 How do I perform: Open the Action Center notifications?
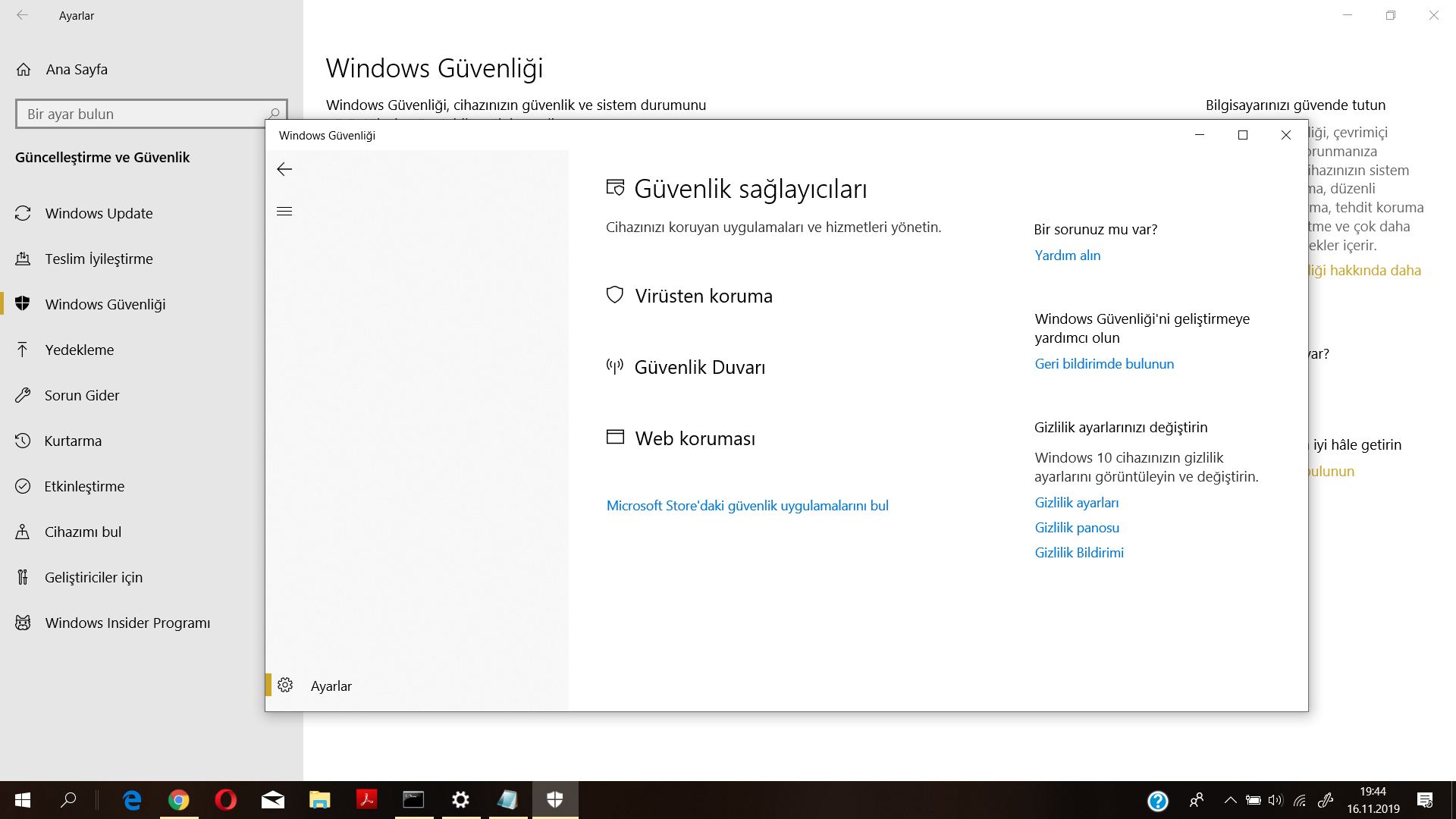click(x=1425, y=800)
